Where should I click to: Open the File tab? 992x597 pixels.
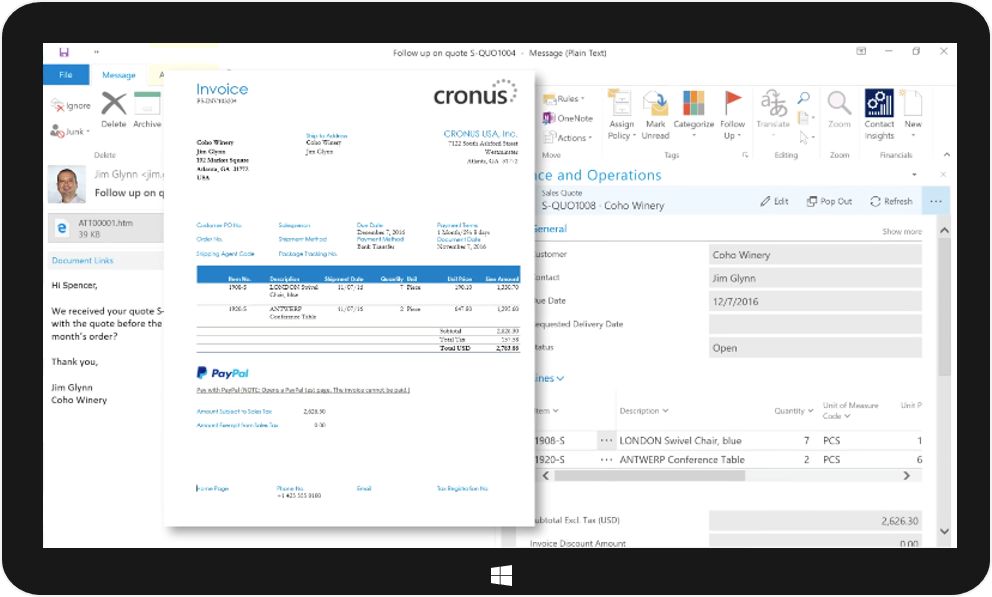tap(66, 75)
